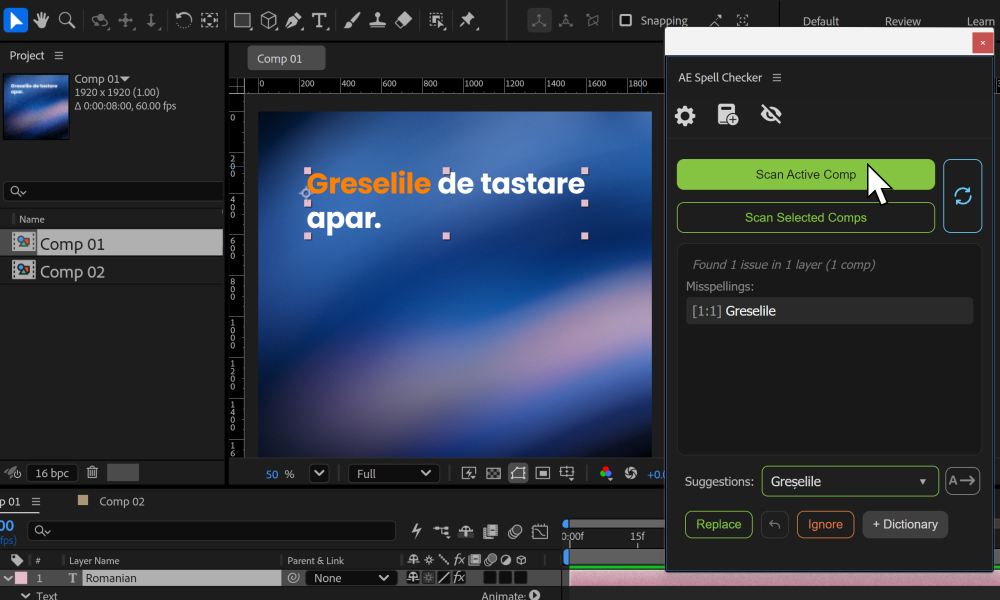Click the Ignore button
The height and width of the screenshot is (600, 1000).
[825, 524]
